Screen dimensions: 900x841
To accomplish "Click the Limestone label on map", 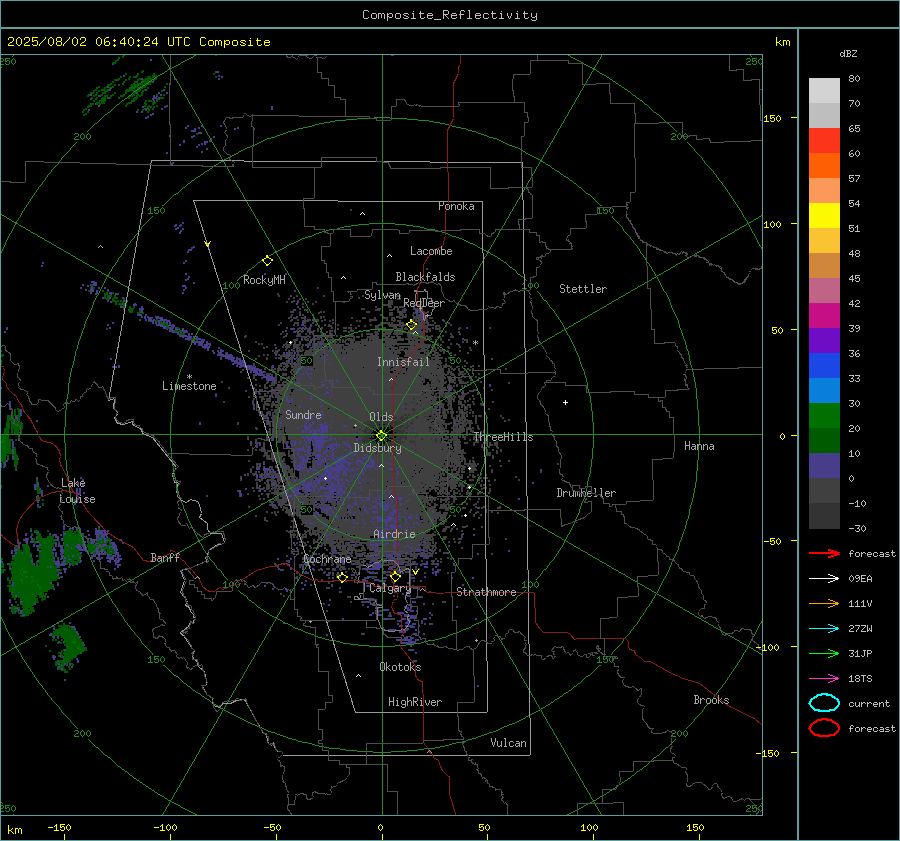I will point(189,386).
